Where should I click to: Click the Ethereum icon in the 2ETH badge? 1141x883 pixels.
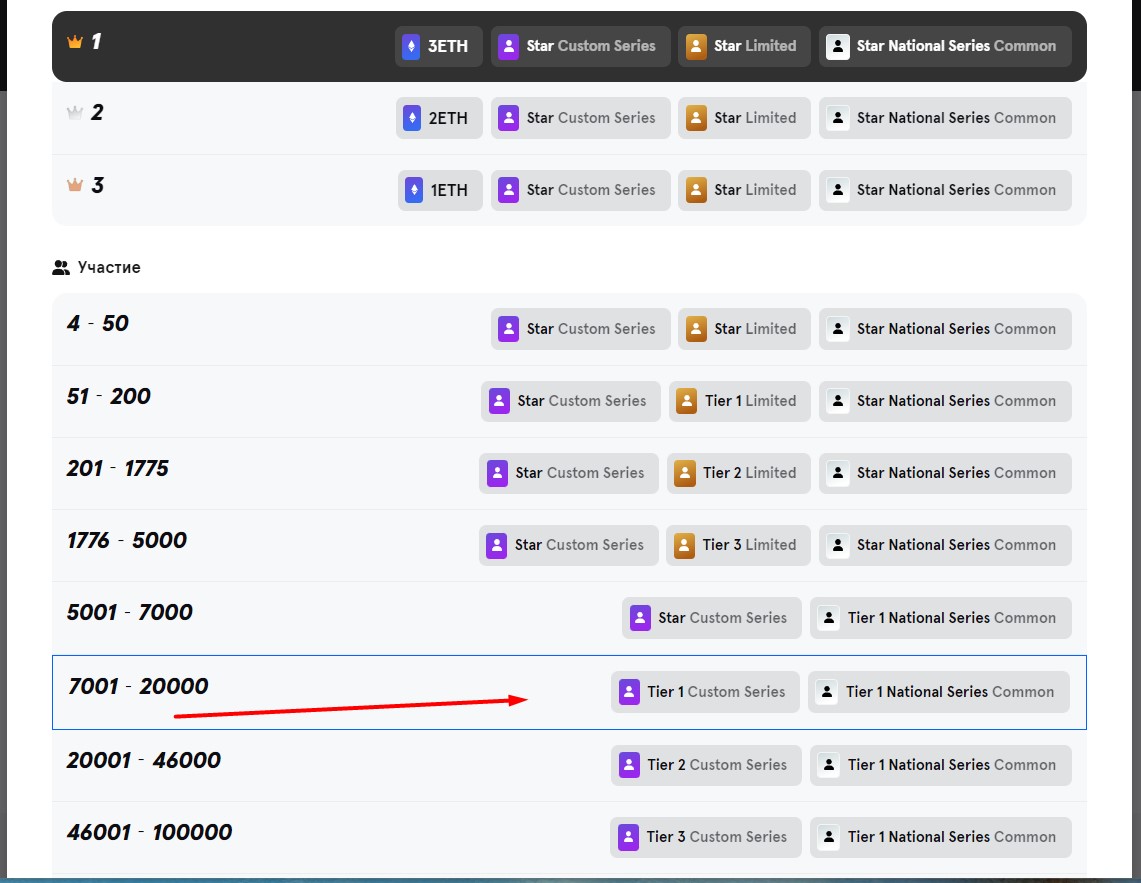tap(412, 118)
